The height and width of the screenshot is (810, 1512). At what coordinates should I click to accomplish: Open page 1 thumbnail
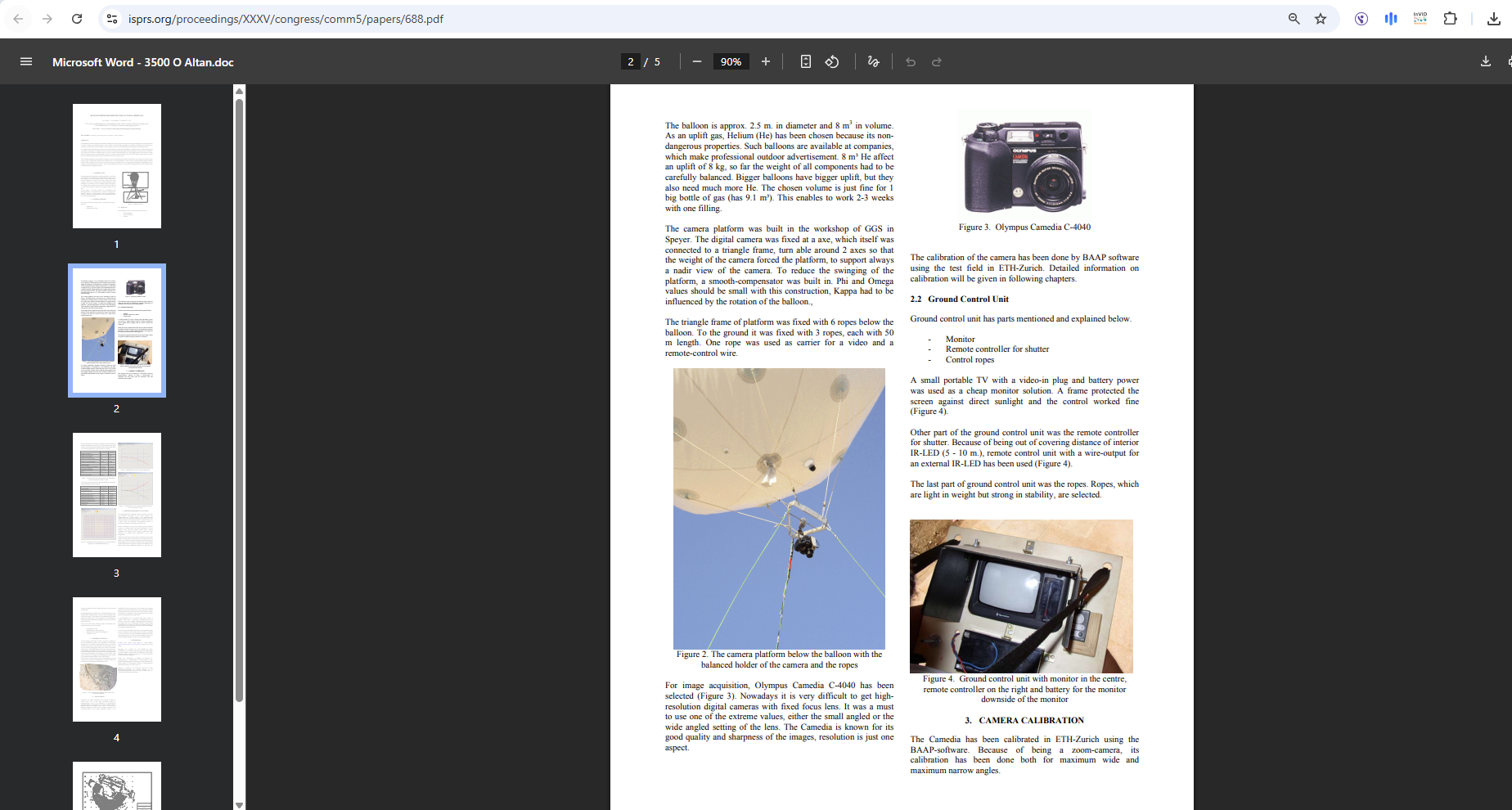click(117, 166)
